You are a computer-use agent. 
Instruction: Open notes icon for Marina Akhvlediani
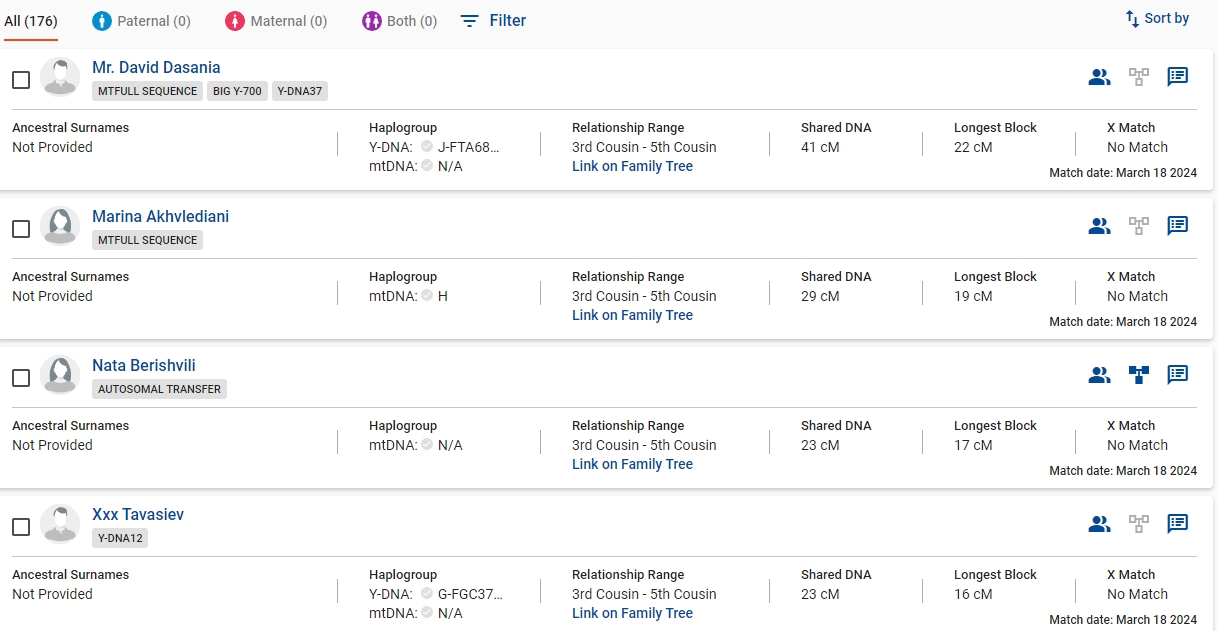coord(1177,226)
